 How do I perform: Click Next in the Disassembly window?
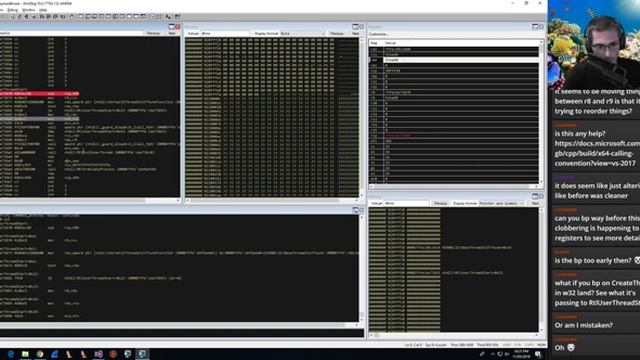[x=172, y=33]
